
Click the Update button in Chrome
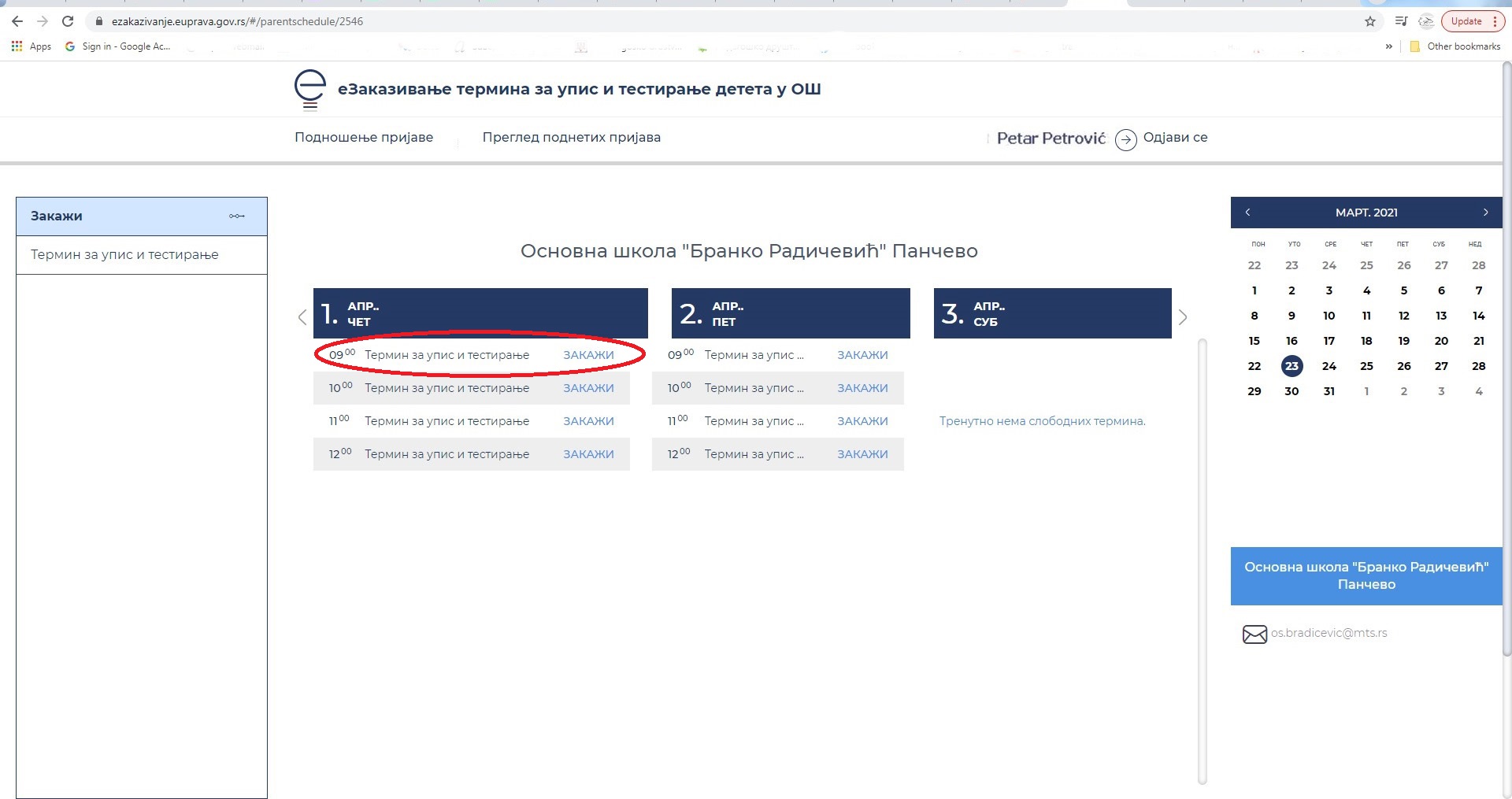(x=1466, y=21)
